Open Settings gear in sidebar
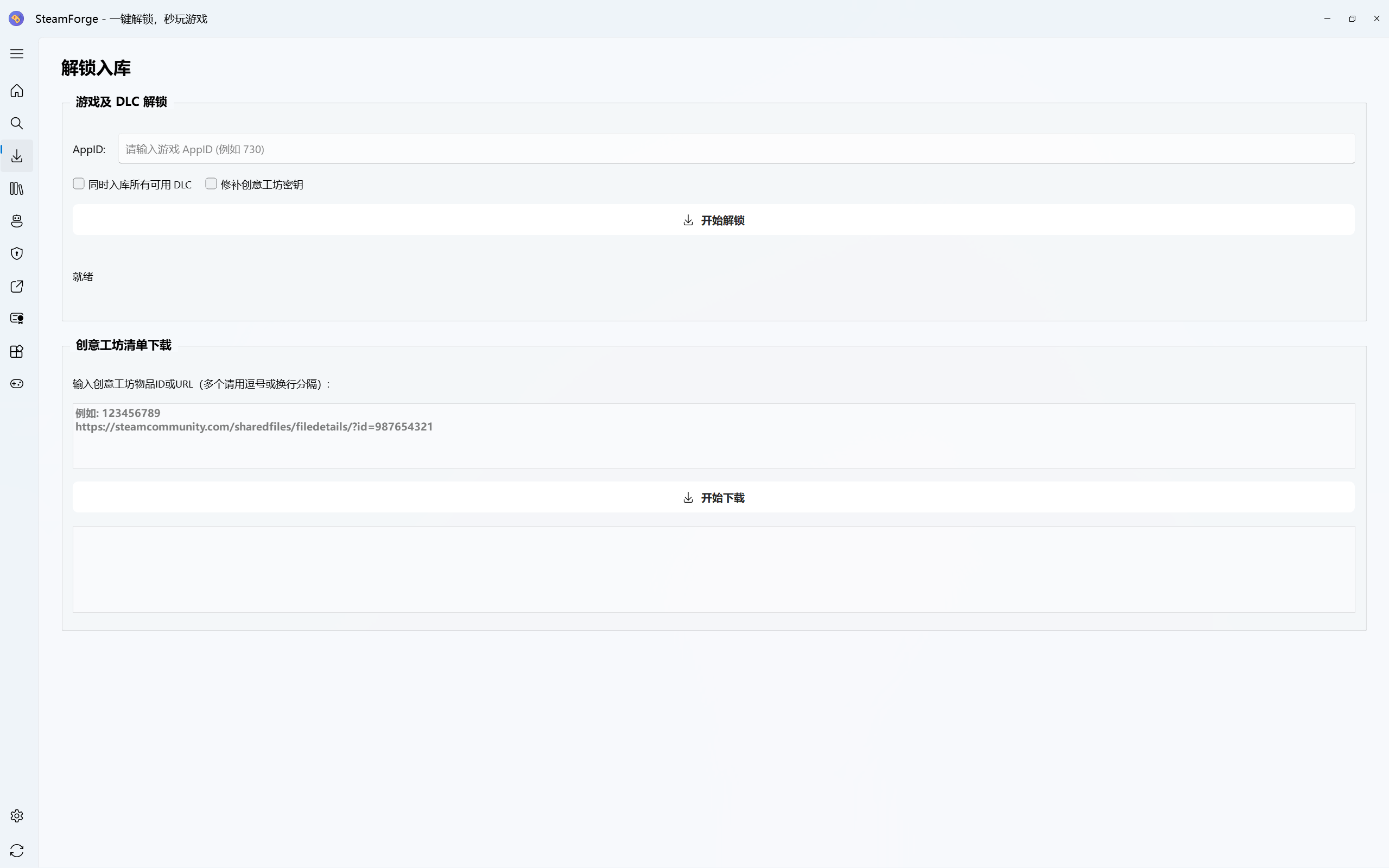Viewport: 1389px width, 868px height. tap(17, 816)
